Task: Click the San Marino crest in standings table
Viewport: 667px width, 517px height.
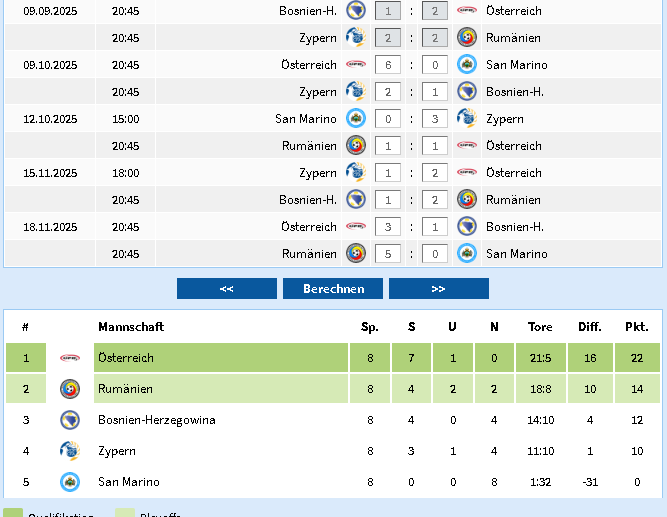Action: pyautogui.click(x=70, y=482)
